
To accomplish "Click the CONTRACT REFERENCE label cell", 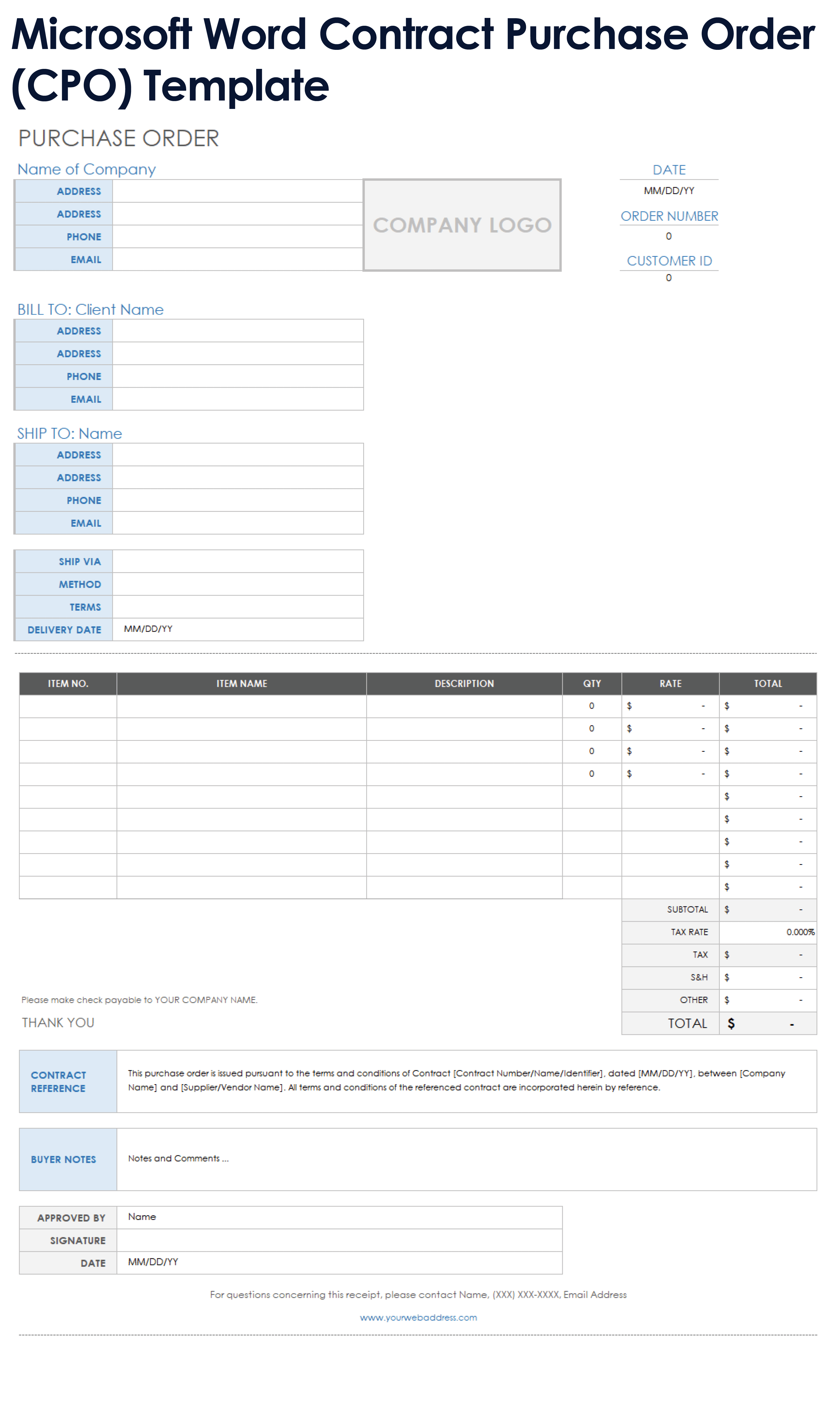I will 68,1081.
